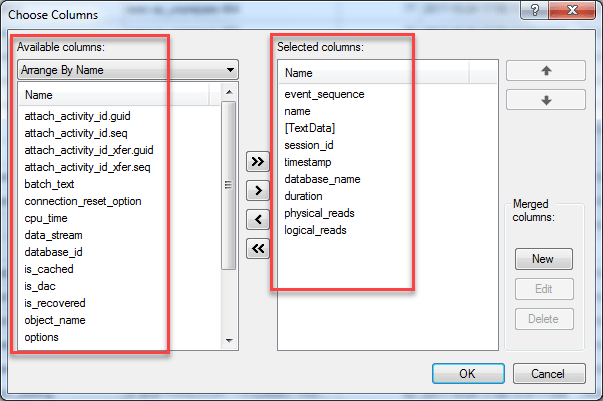Click the disabled Edit merged column button
Screen dimensions: 603x401
544,289
